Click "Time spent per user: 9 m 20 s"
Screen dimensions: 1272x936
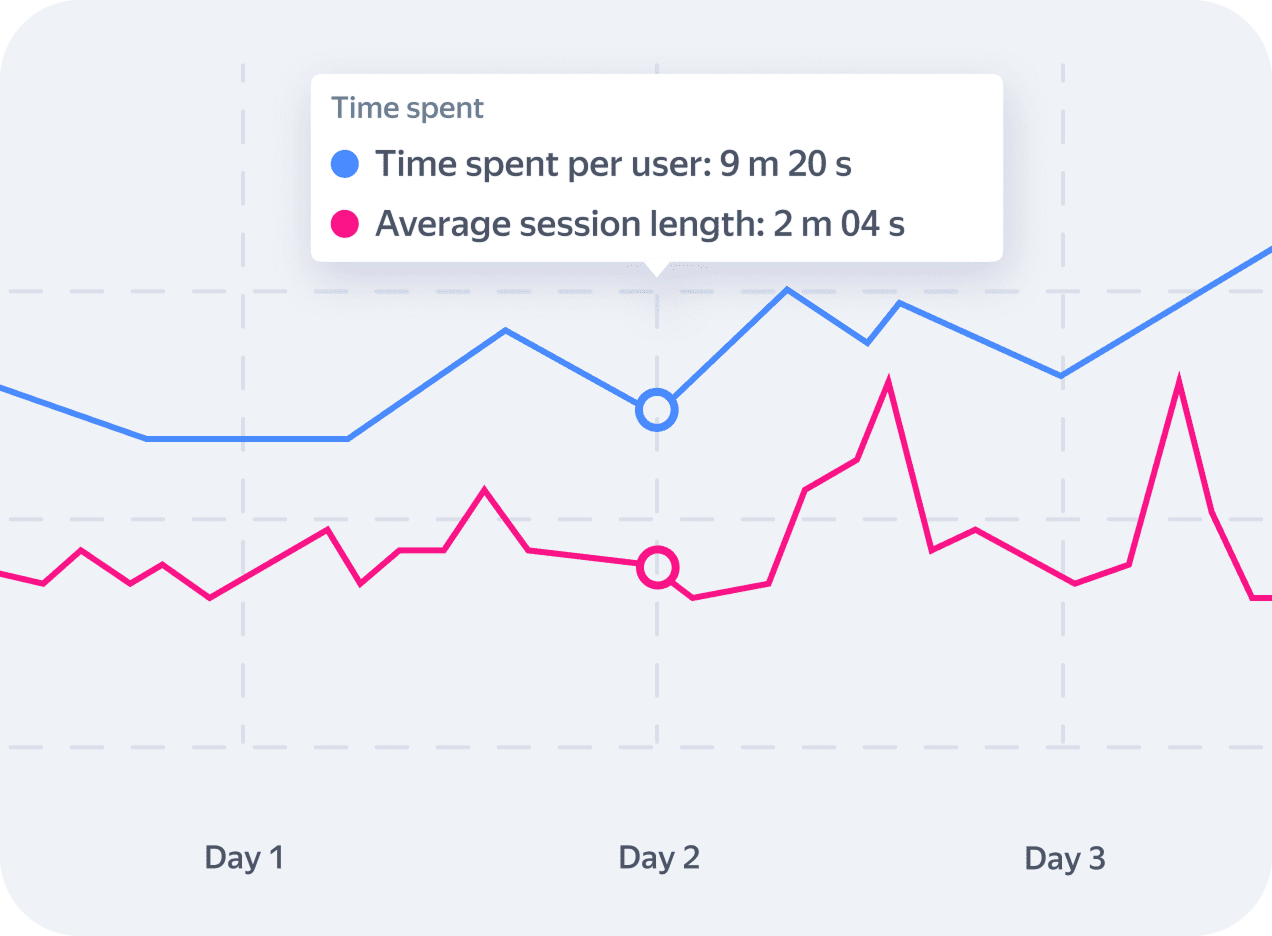point(613,164)
